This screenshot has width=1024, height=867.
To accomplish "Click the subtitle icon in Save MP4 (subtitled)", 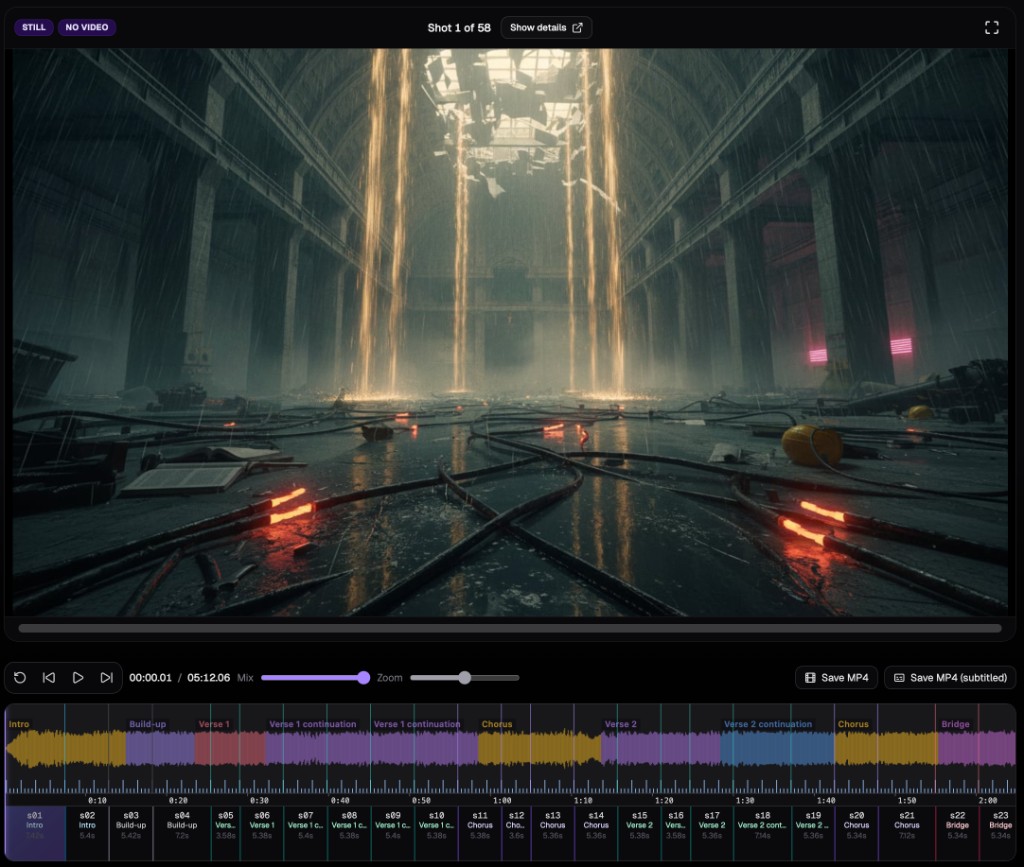I will (x=898, y=677).
